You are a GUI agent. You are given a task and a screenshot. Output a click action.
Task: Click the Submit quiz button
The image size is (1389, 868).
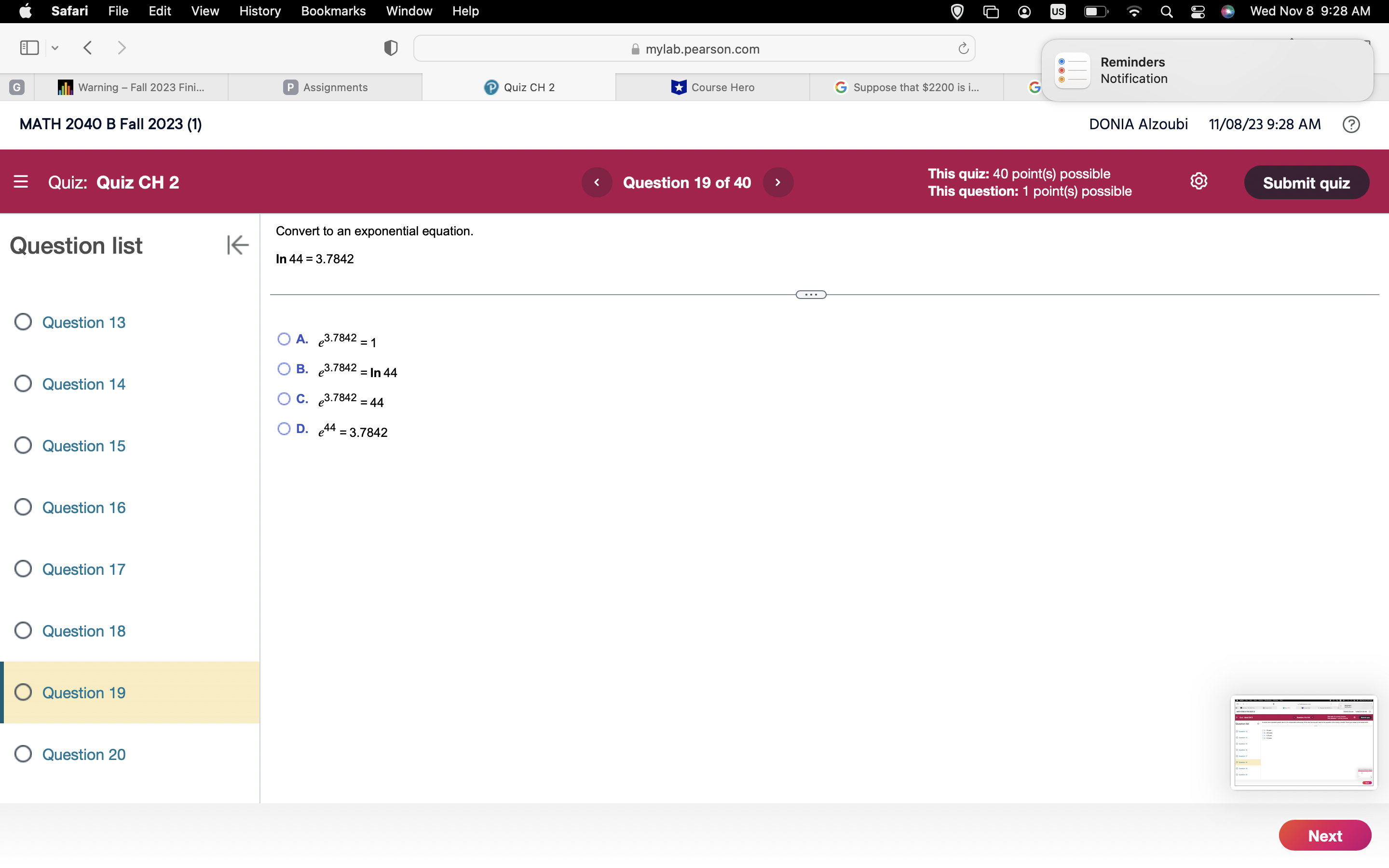tap(1307, 182)
